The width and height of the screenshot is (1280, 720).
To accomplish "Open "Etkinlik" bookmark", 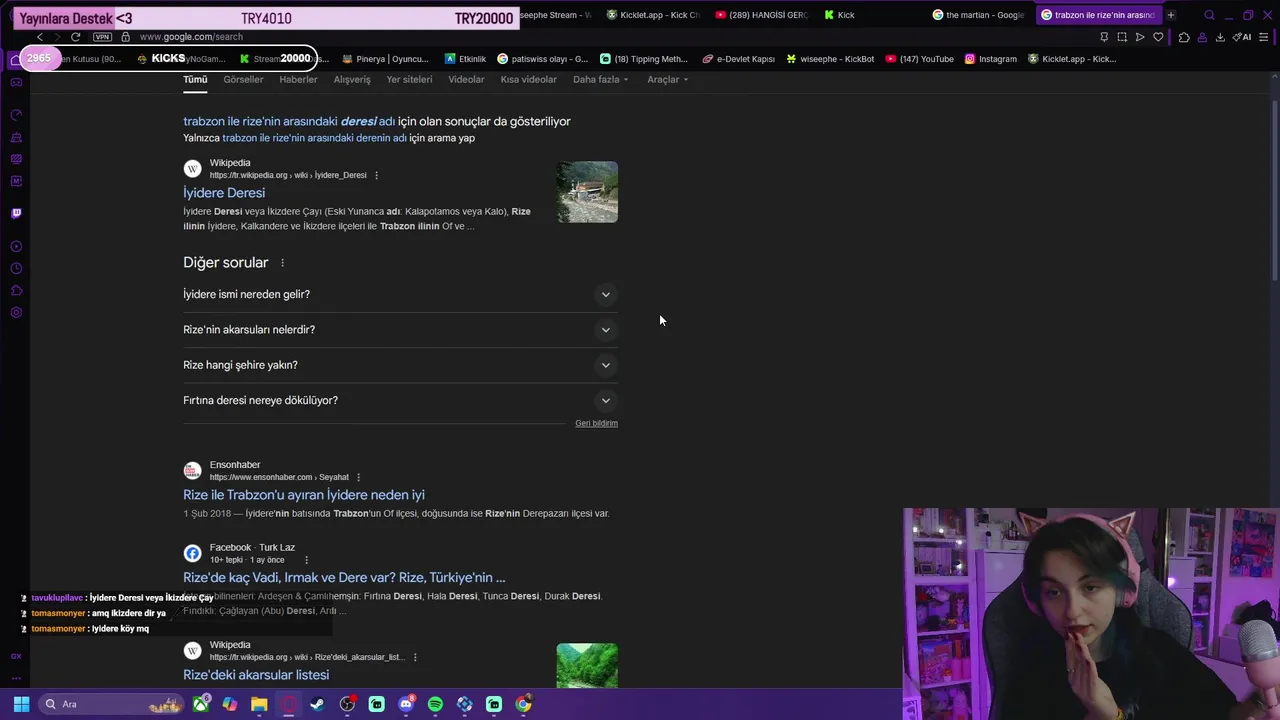I will pos(465,59).
